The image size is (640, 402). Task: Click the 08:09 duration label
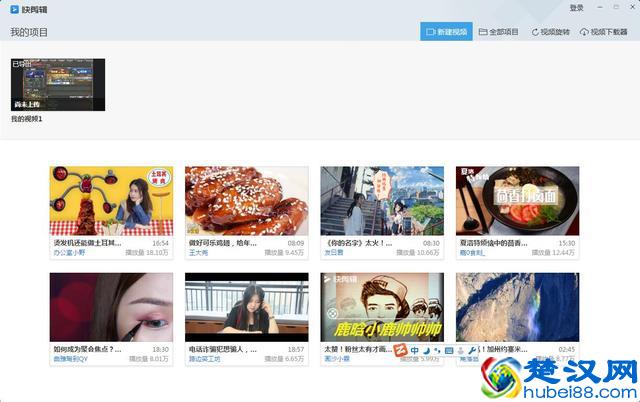pyautogui.click(x=296, y=243)
